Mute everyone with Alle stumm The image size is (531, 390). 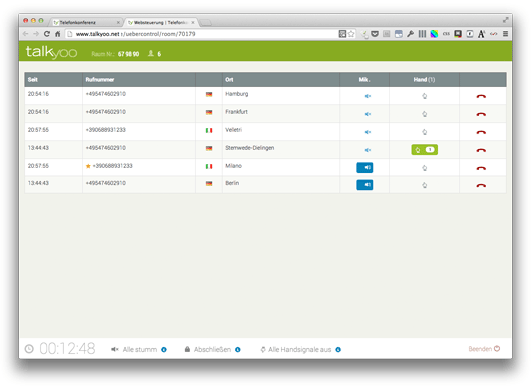[134, 349]
